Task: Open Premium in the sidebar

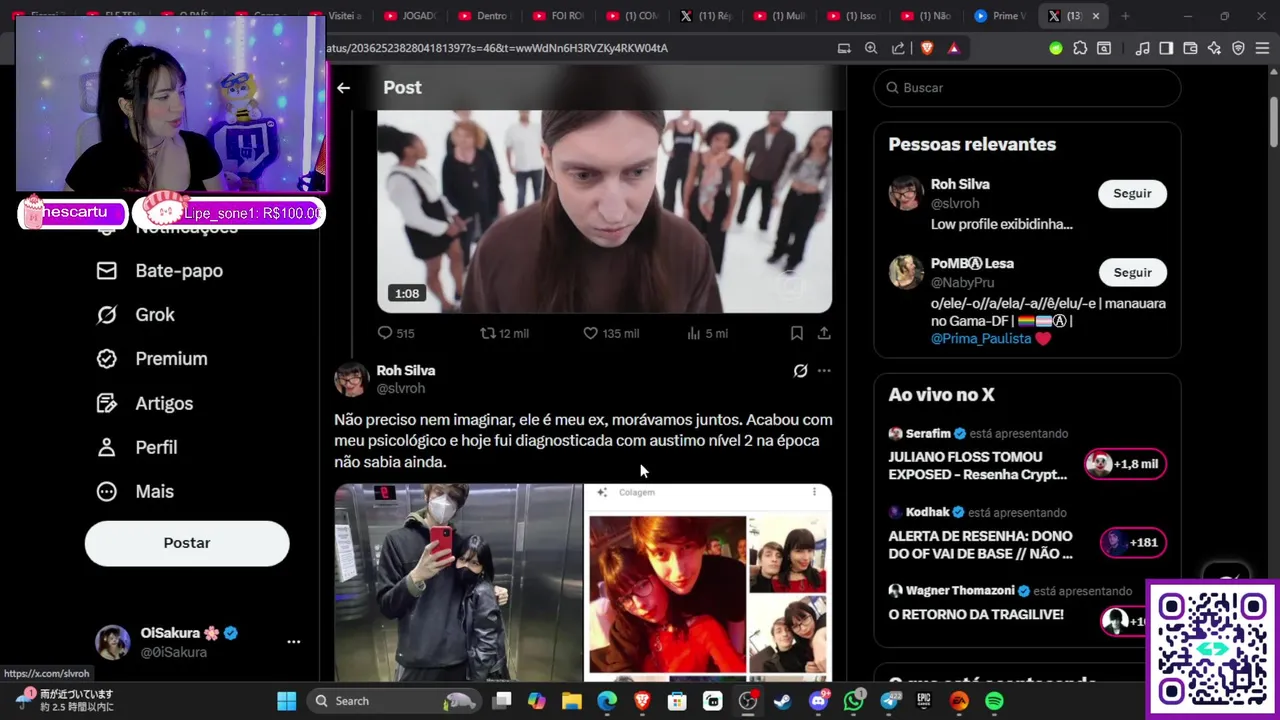Action: (152, 359)
